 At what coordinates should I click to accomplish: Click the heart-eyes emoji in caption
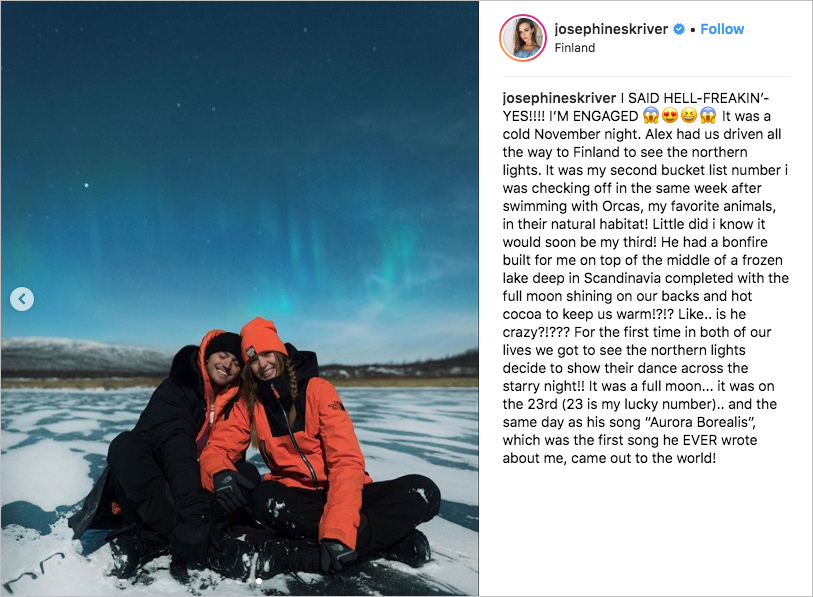670,115
